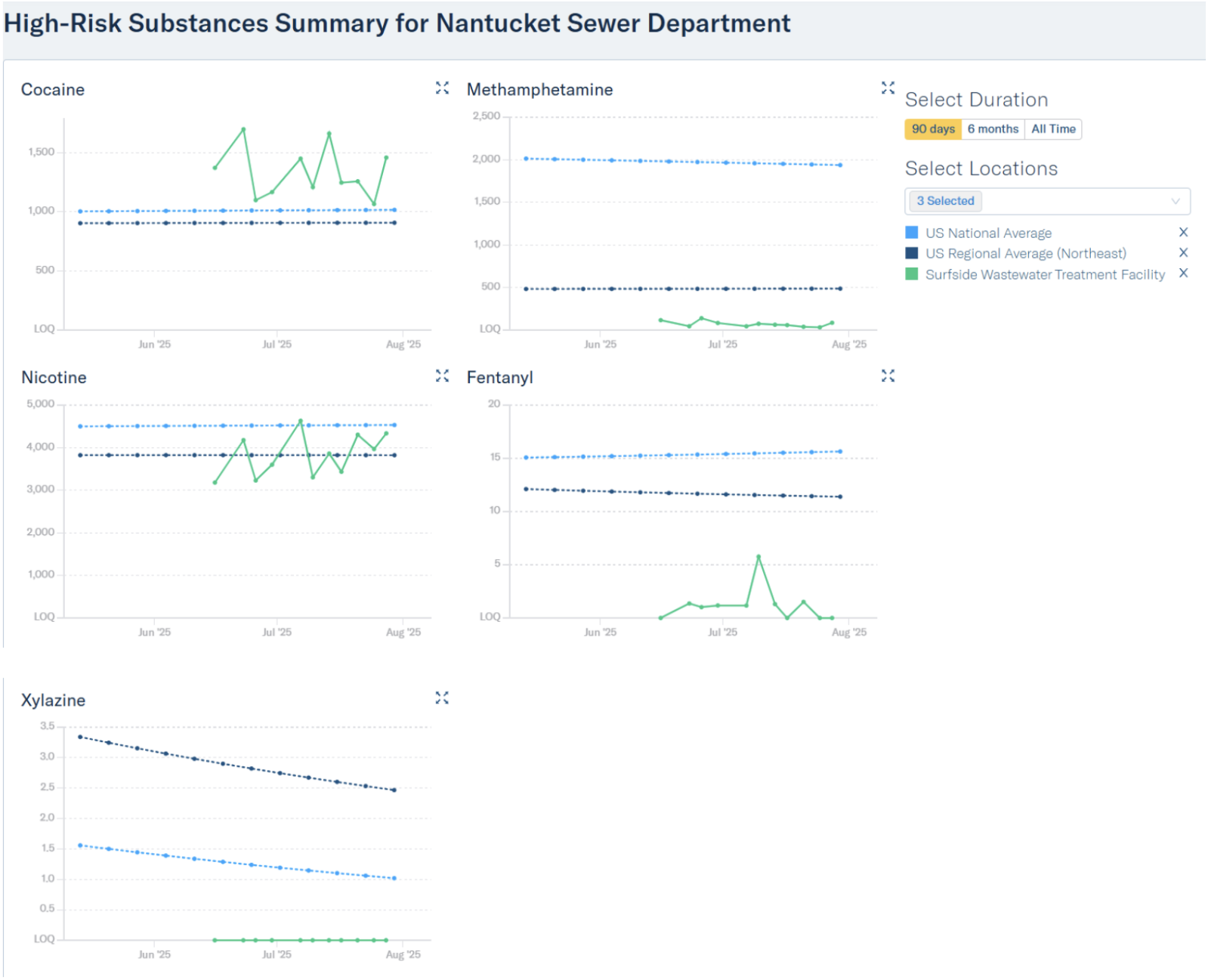The height and width of the screenshot is (980, 1208).
Task: Select the 90 days duration
Action: coord(933,129)
